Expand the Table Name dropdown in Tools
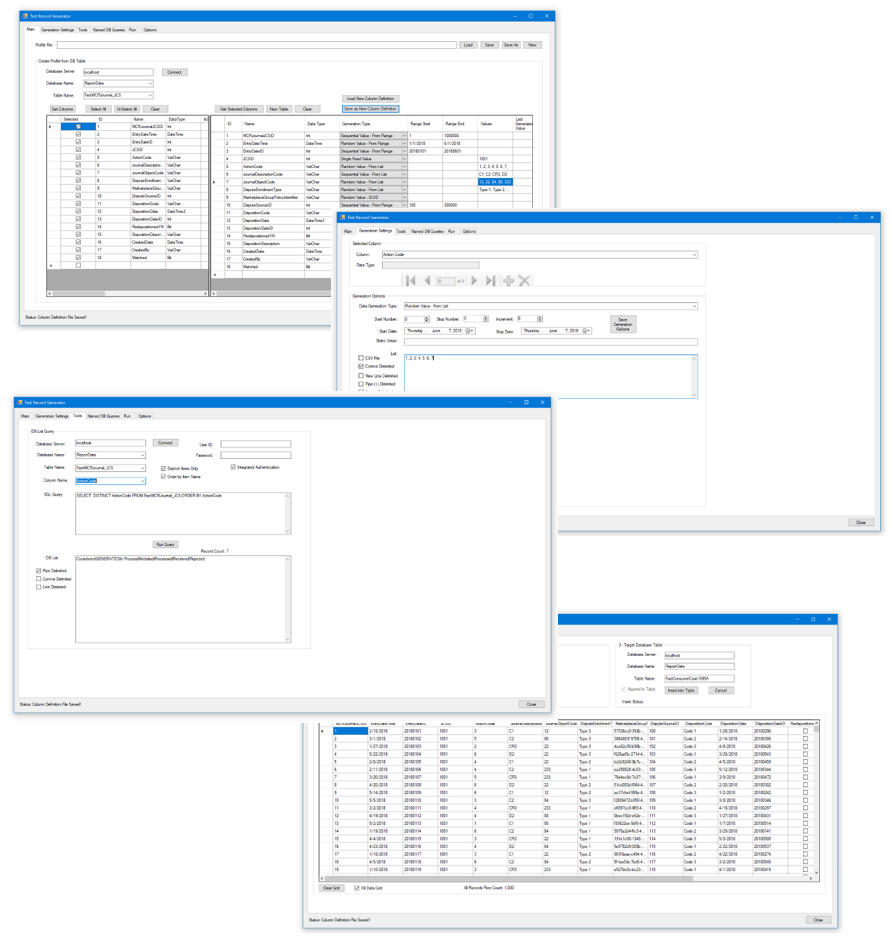 point(141,468)
